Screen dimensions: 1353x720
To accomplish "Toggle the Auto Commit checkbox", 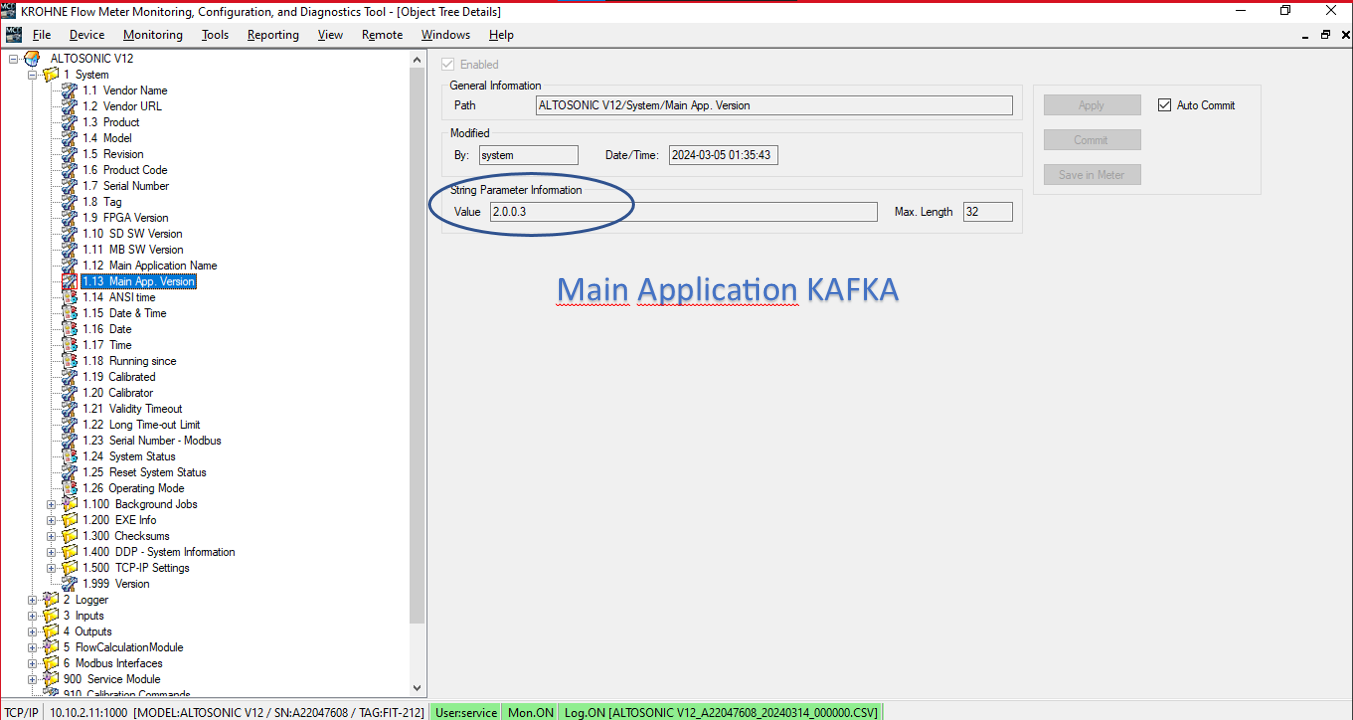I will click(1164, 105).
